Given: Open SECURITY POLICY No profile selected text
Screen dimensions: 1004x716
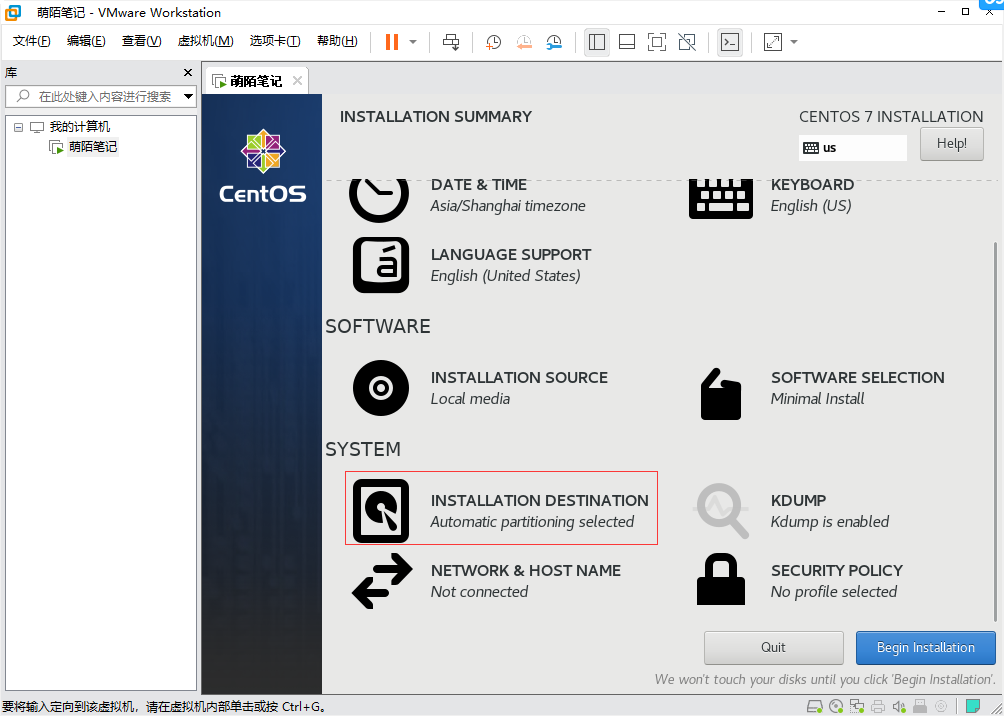Looking at the screenshot, I should pyautogui.click(x=834, y=592).
